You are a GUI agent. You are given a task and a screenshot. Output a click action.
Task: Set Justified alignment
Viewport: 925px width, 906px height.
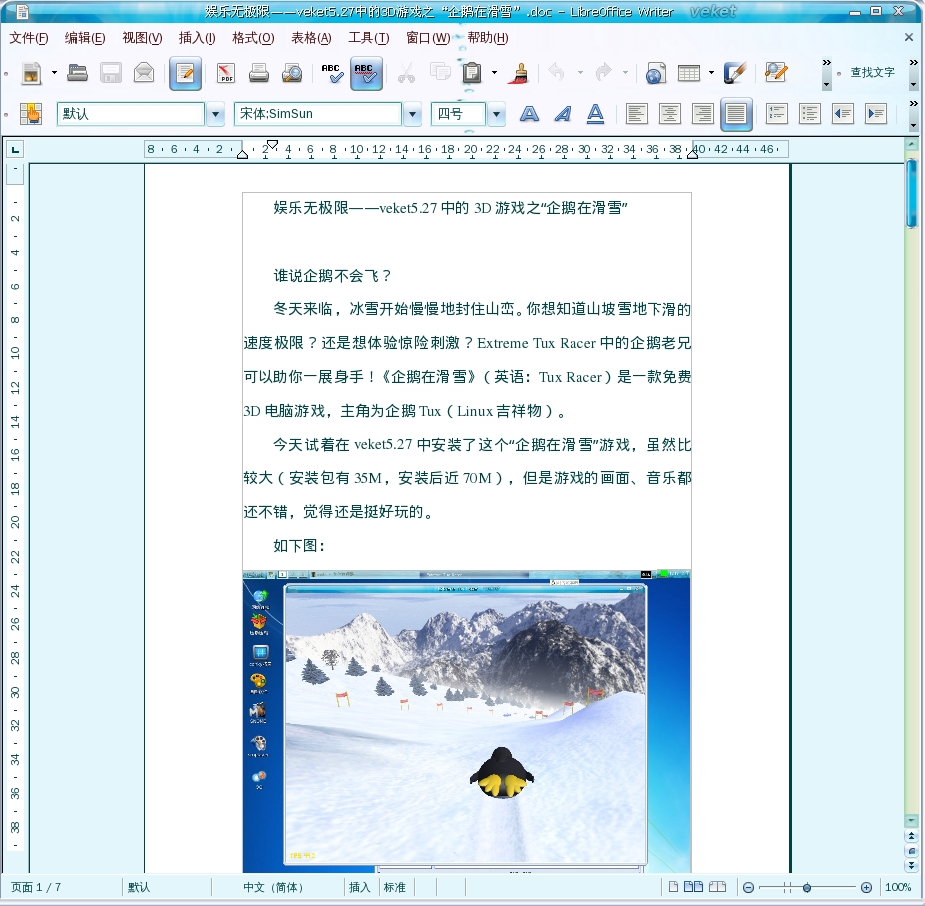(736, 114)
